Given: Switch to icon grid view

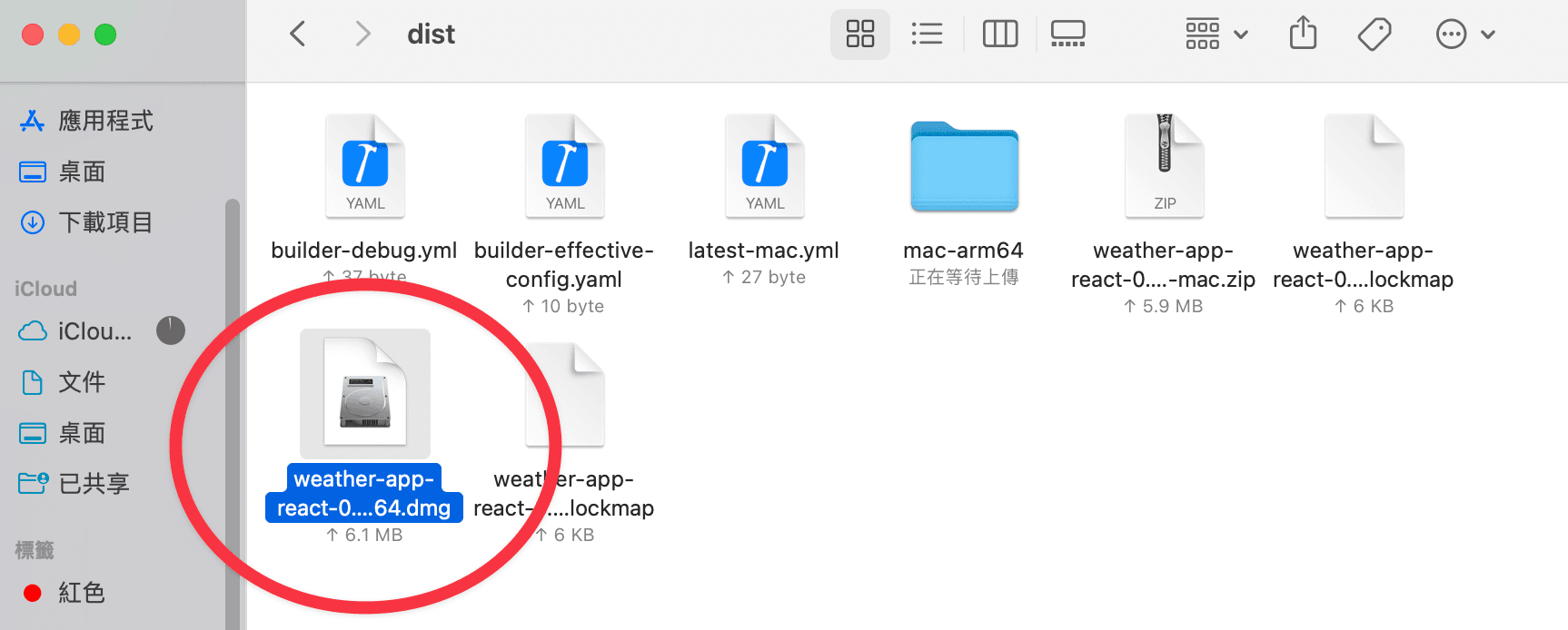Looking at the screenshot, I should 859,34.
